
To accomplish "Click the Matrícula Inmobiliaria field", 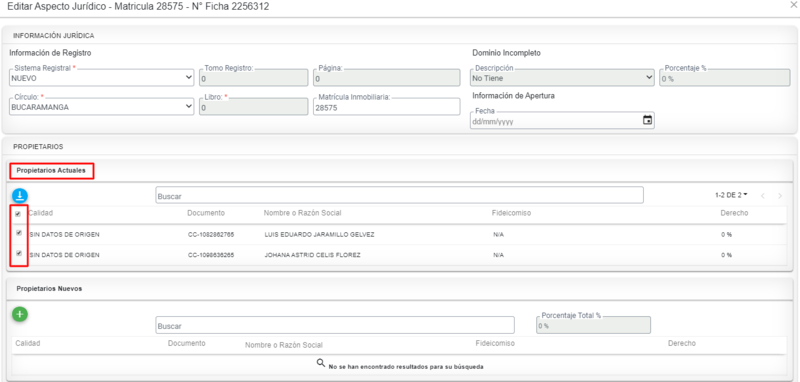I will pos(386,107).
